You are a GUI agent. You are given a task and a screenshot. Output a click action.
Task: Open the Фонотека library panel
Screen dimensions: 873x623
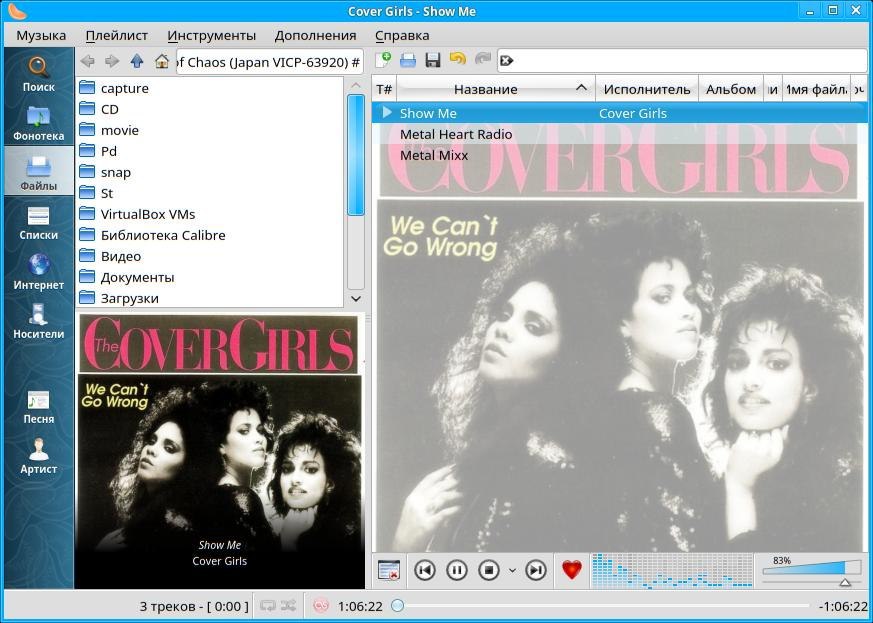pos(38,123)
